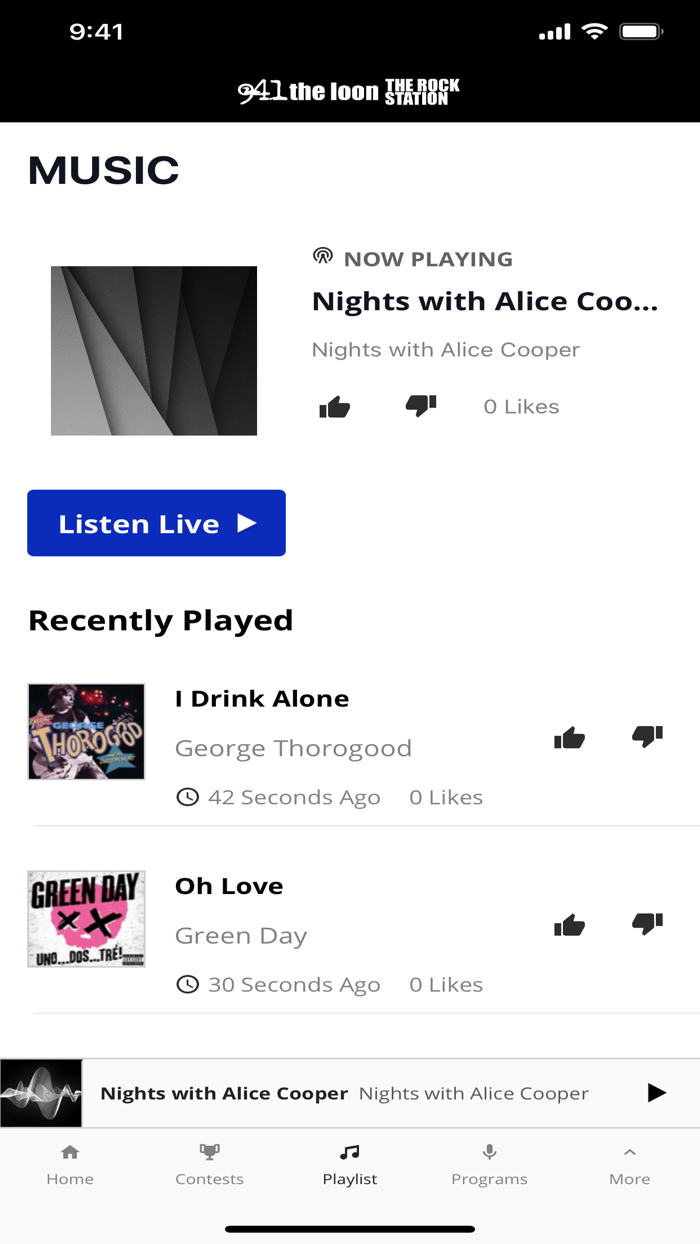Click the clock icon next to 42 Seconds Ago

(x=190, y=796)
